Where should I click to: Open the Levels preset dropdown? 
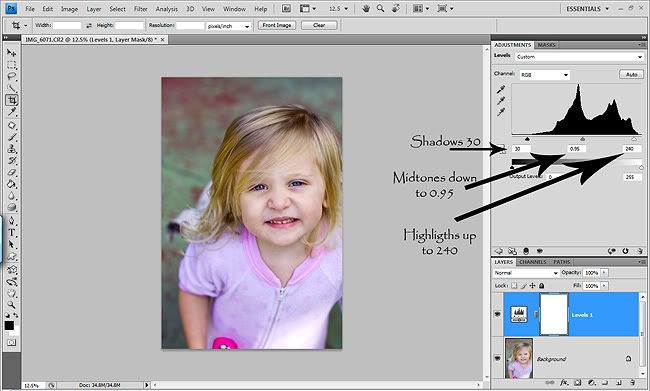pyautogui.click(x=580, y=57)
